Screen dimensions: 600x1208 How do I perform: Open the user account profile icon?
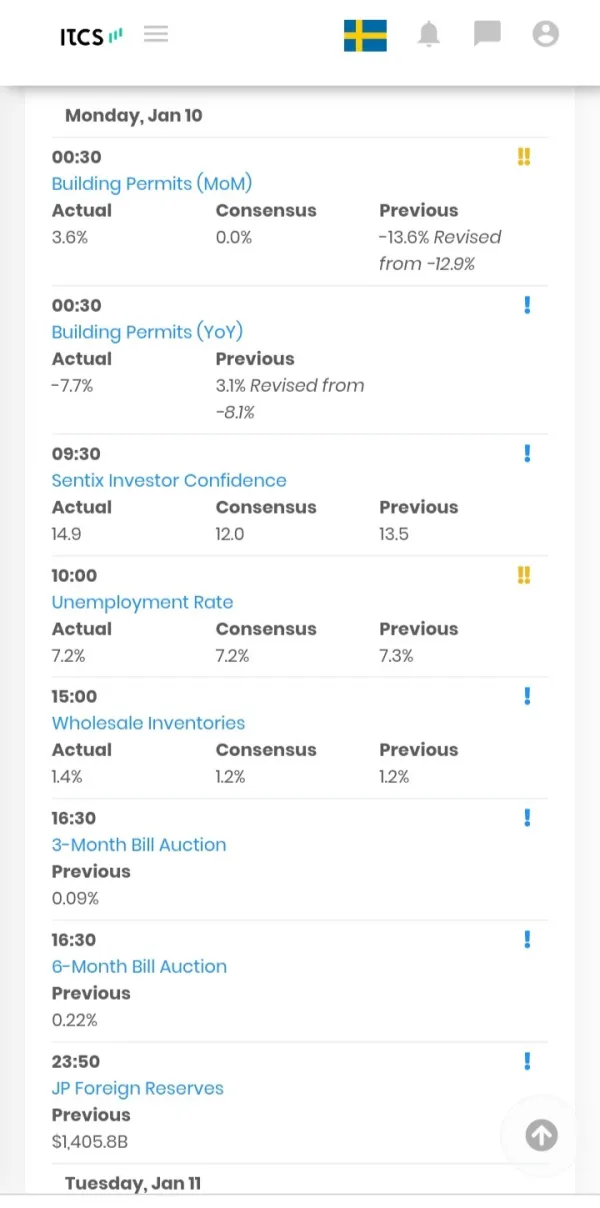click(x=545, y=35)
